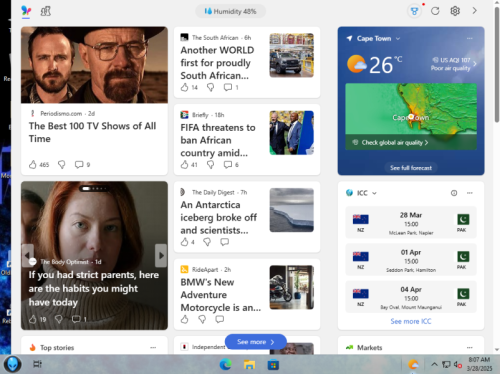Viewport: 500px width, 374px height.
Task: Open Microsoft Edge from taskbar
Action: tap(226, 364)
